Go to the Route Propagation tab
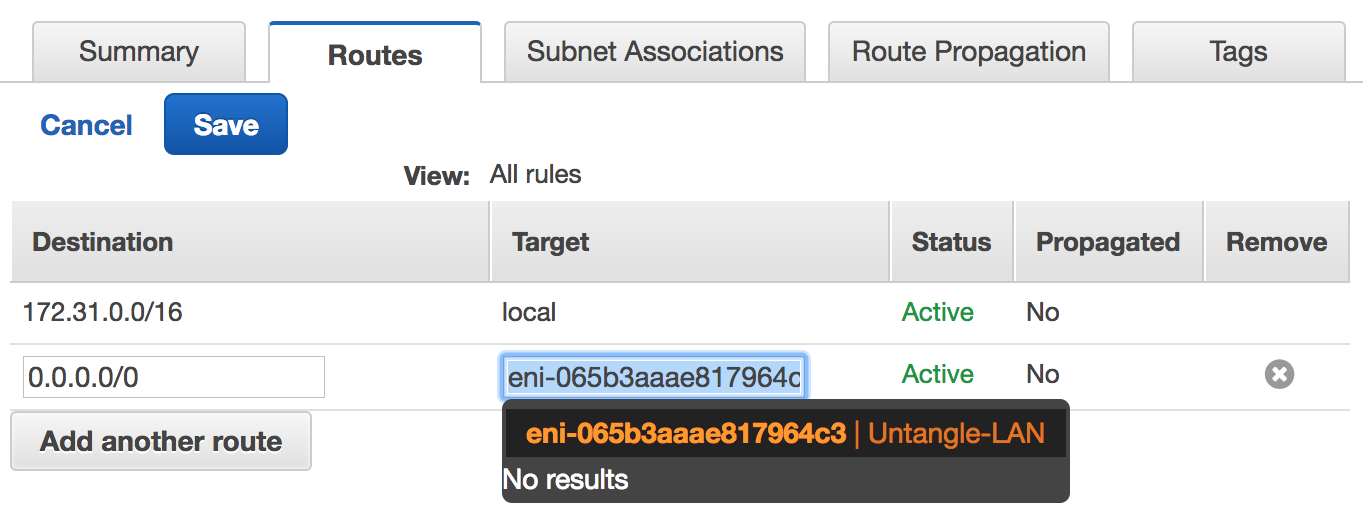 pyautogui.click(x=969, y=52)
